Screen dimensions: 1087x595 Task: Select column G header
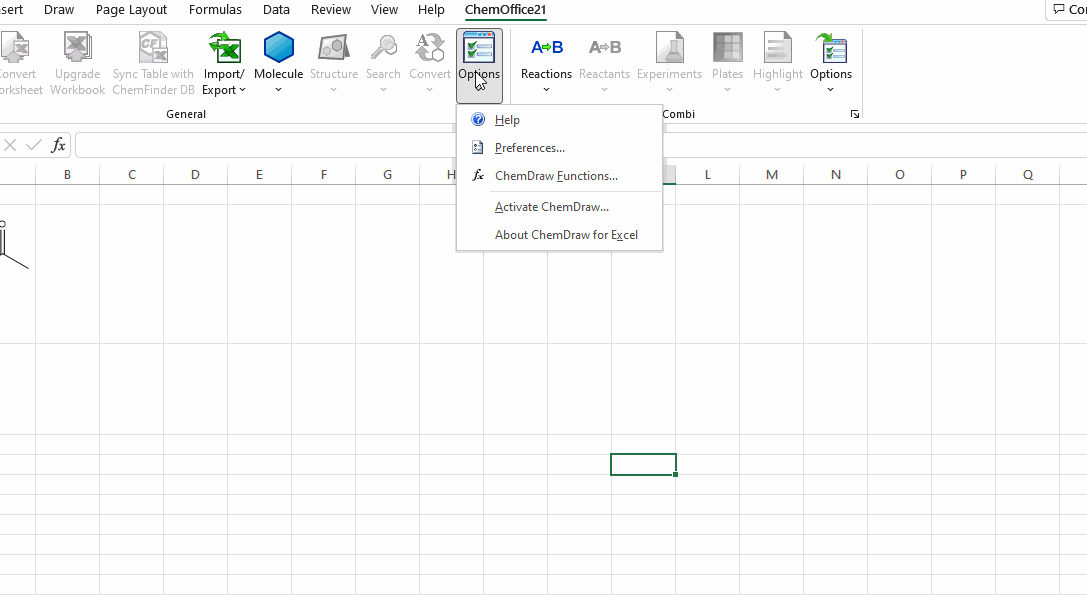coord(388,175)
